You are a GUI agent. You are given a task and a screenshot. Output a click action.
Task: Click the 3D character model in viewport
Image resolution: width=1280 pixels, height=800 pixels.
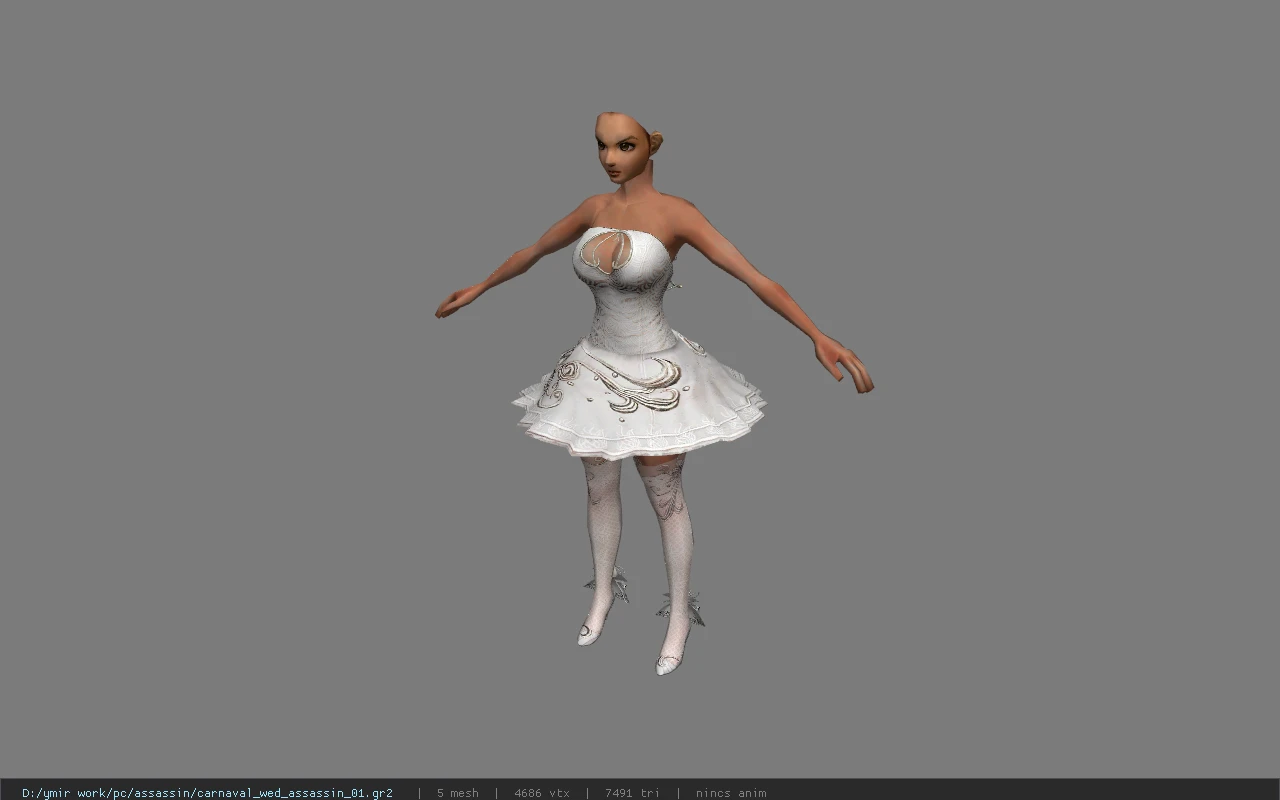coord(654,393)
